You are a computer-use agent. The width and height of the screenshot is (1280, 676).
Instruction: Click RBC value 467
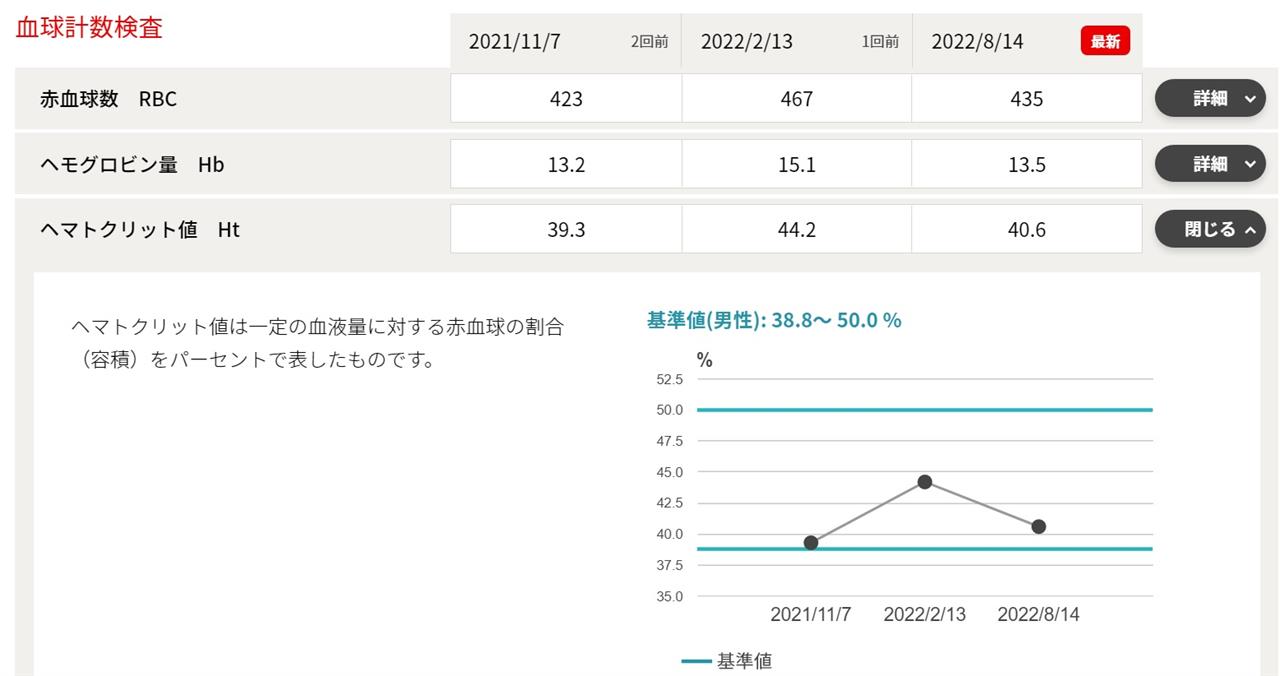click(797, 99)
